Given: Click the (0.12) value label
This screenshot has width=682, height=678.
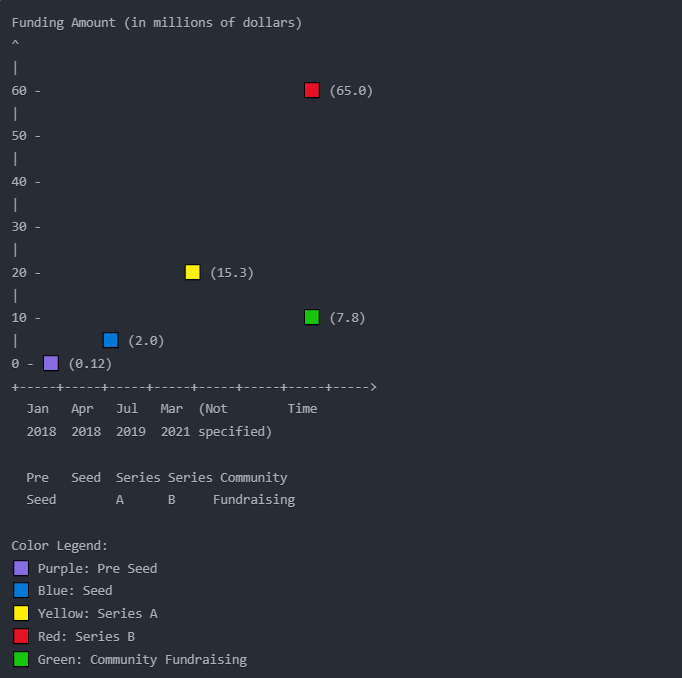Looking at the screenshot, I should point(90,364).
